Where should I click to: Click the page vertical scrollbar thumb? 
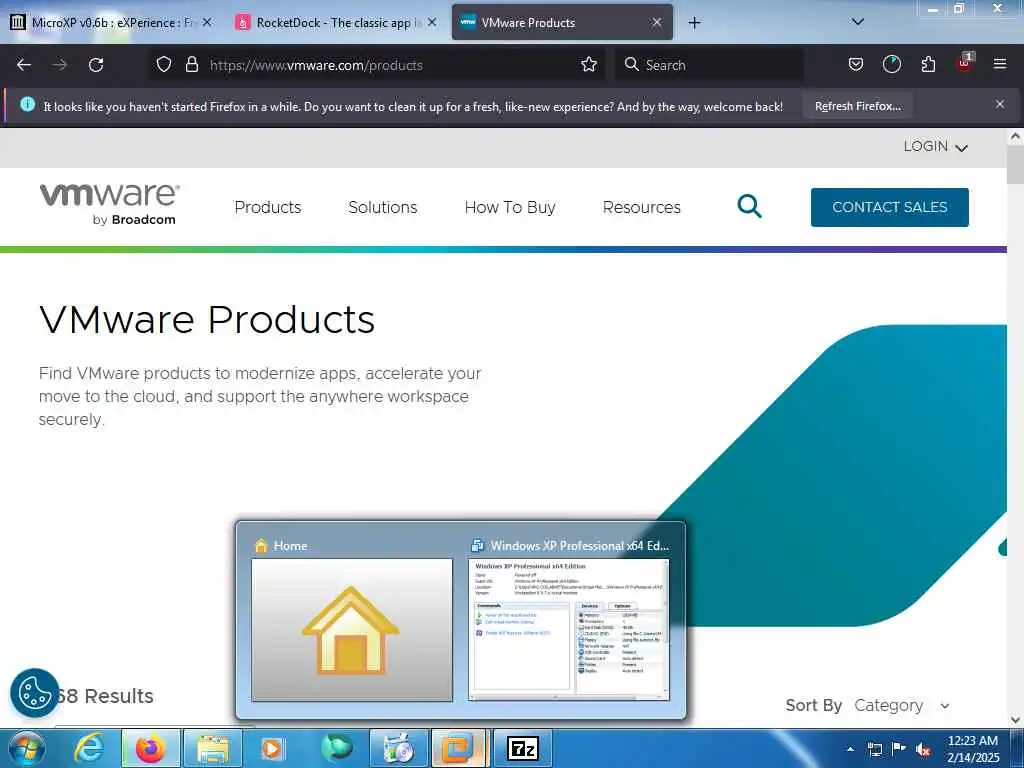pos(1015,165)
